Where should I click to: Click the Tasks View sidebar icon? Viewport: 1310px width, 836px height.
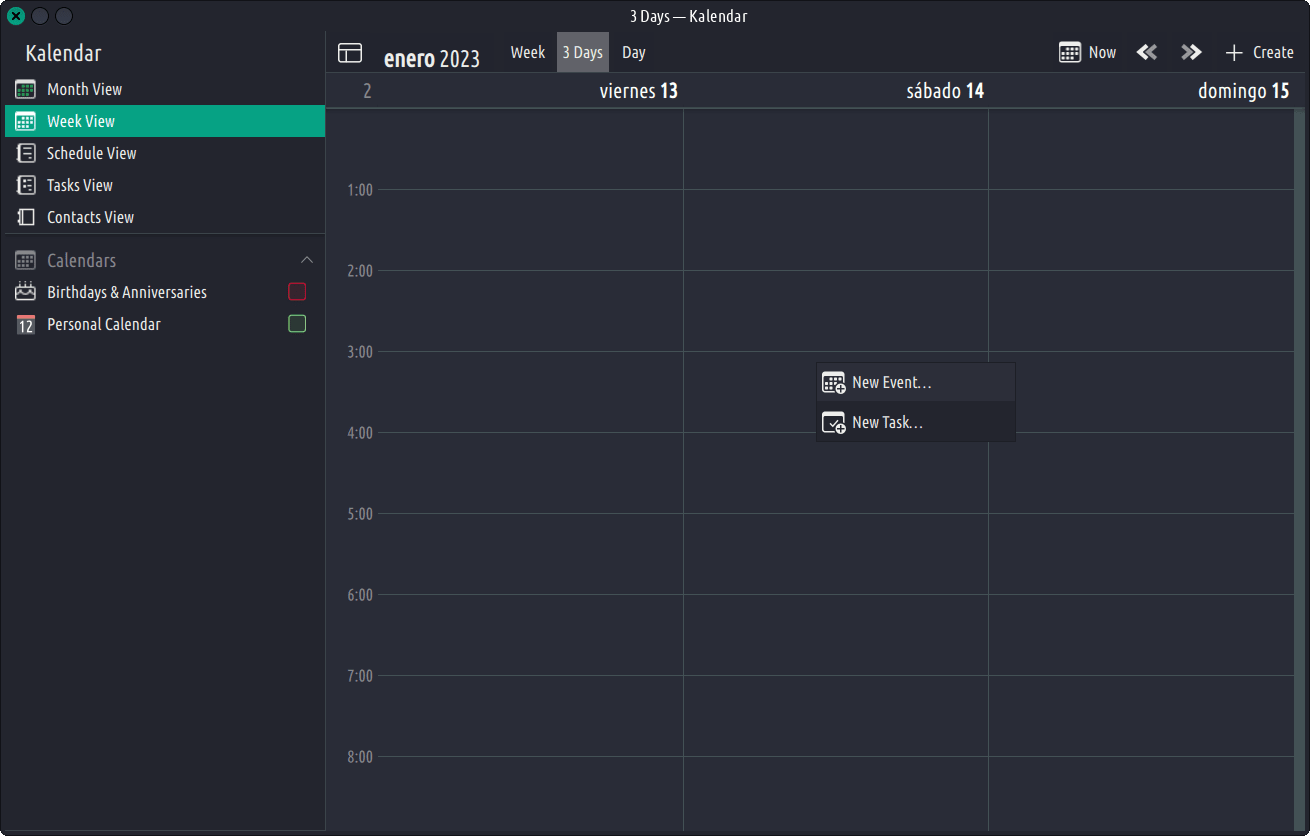[26, 185]
